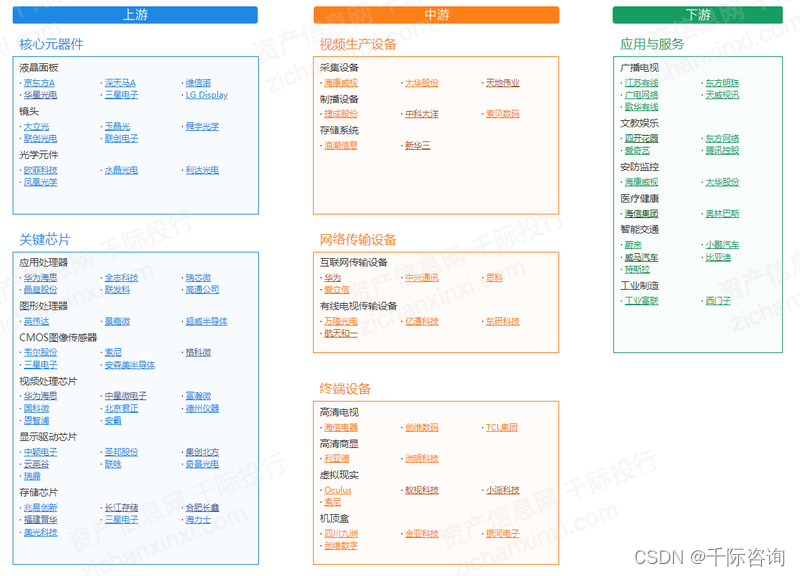The width and height of the screenshot is (800, 576).
Task: Open 三星电子 under 液晶面板
Action: [x=121, y=95]
